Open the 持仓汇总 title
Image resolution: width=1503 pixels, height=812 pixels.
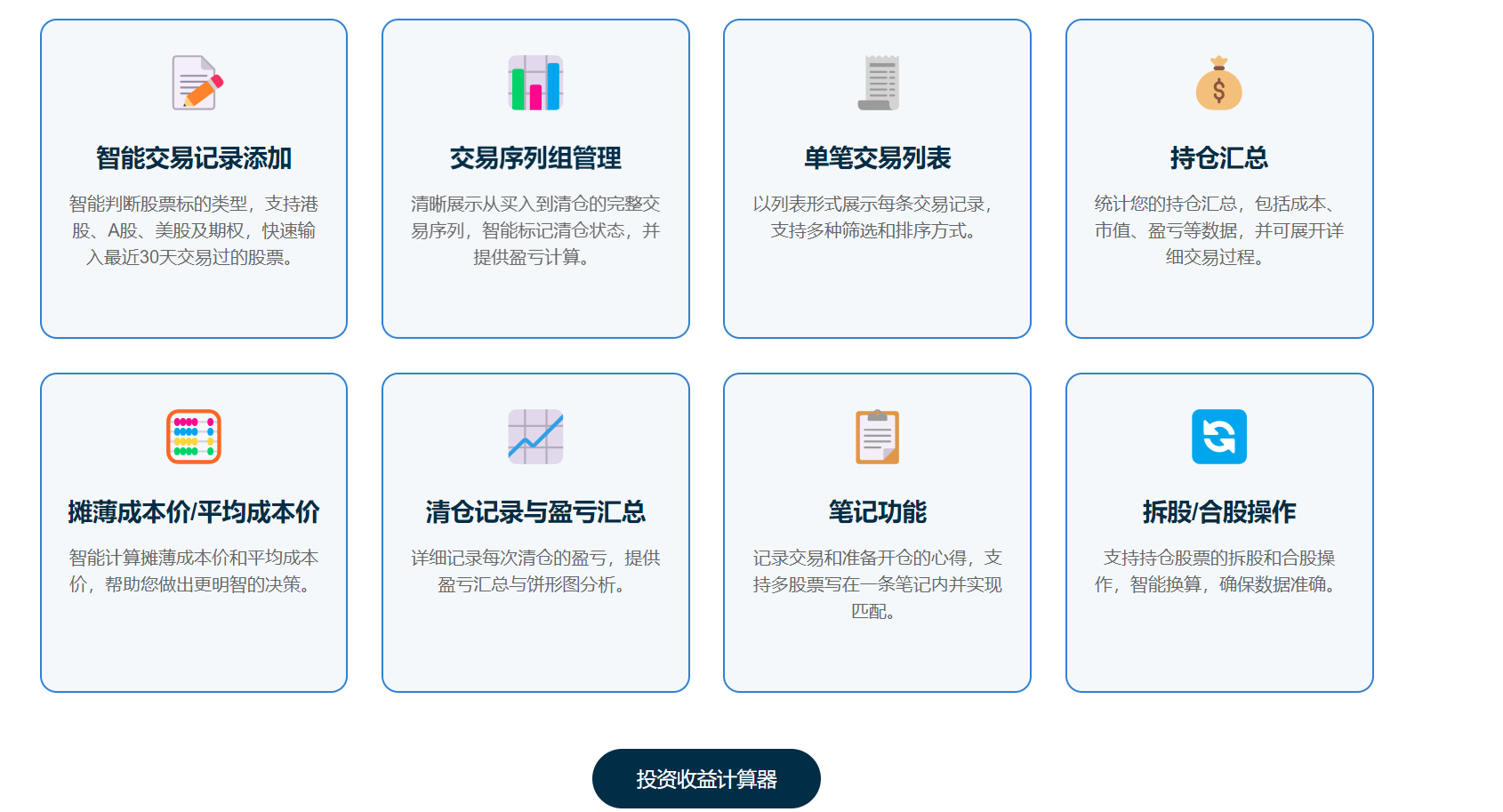pyautogui.click(x=1218, y=158)
